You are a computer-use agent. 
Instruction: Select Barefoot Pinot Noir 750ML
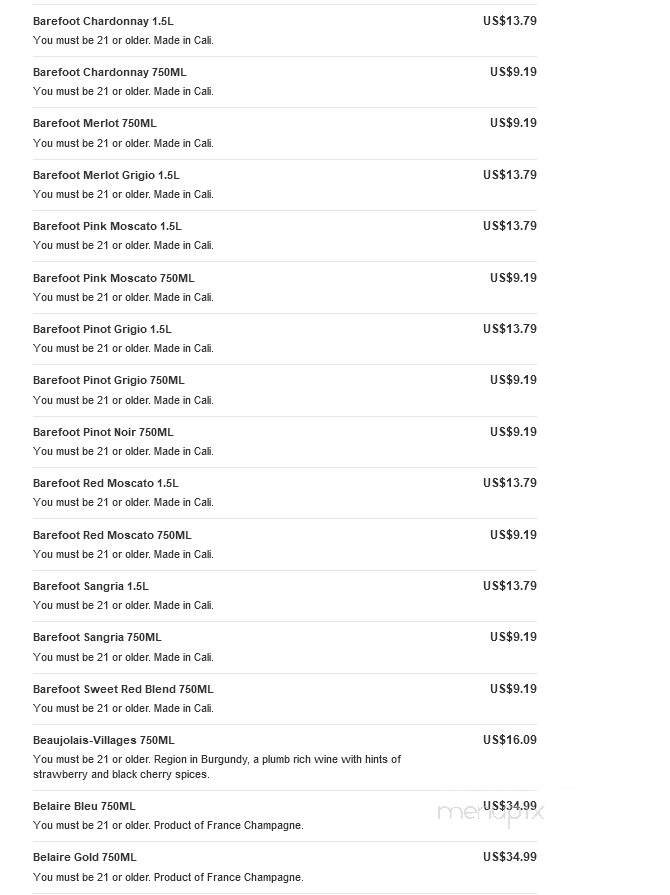pos(103,432)
